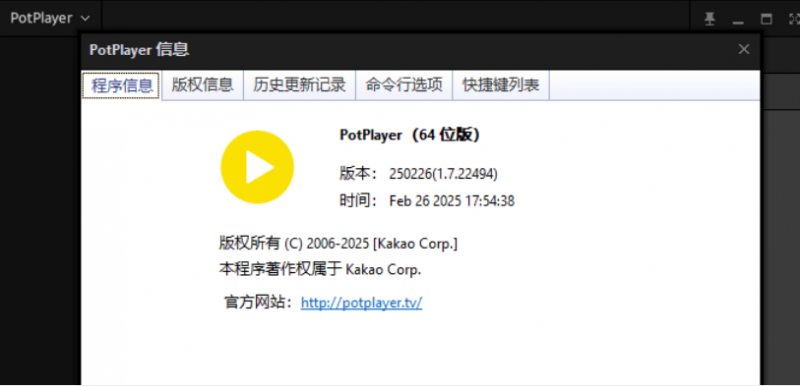Click the 本程序著作权属于 Kakao Corp. line

click(320, 270)
